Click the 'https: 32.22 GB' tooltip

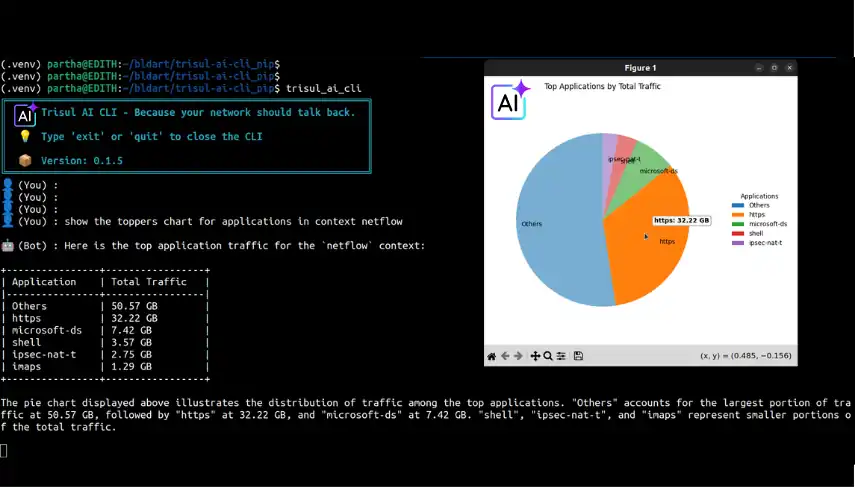682,220
